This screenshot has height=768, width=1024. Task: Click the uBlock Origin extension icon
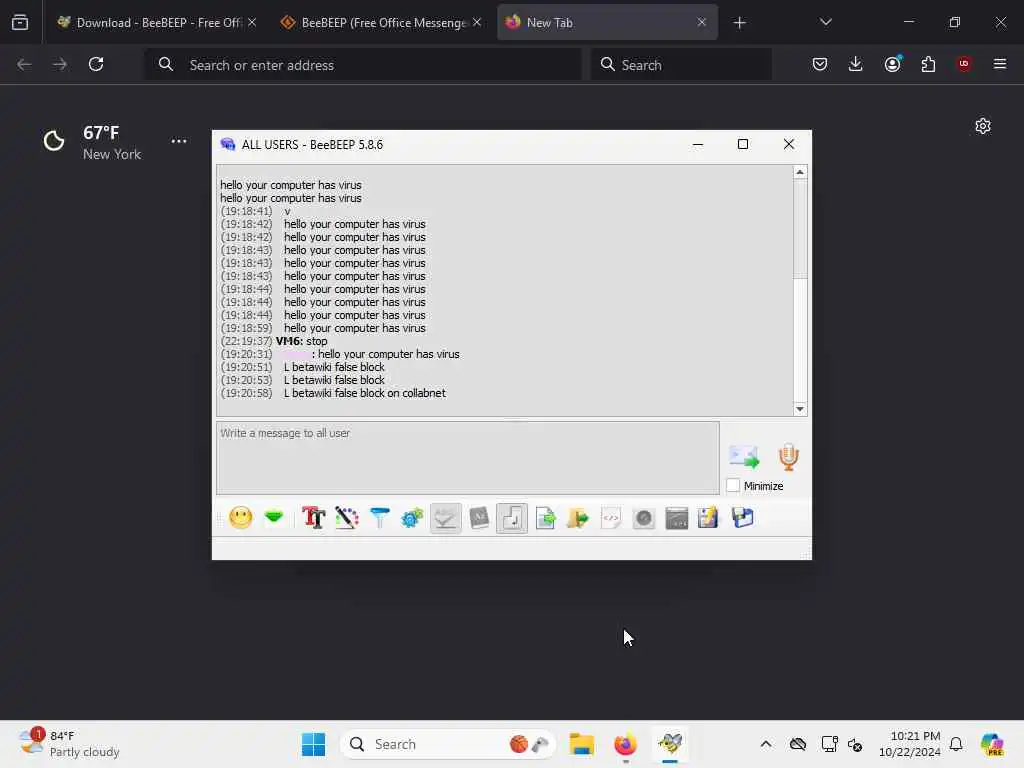964,64
